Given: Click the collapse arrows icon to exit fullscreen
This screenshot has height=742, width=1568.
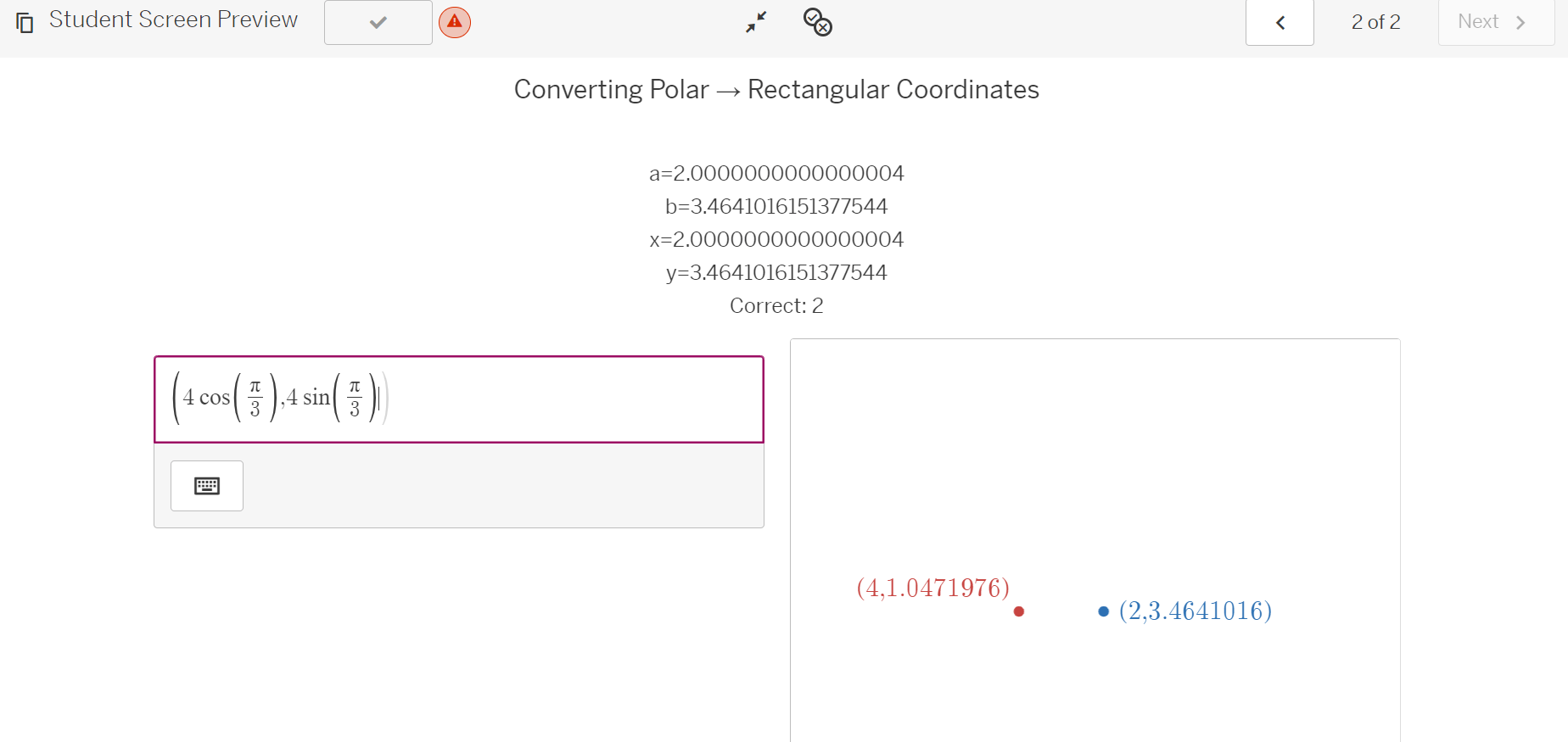Looking at the screenshot, I should tap(756, 22).
